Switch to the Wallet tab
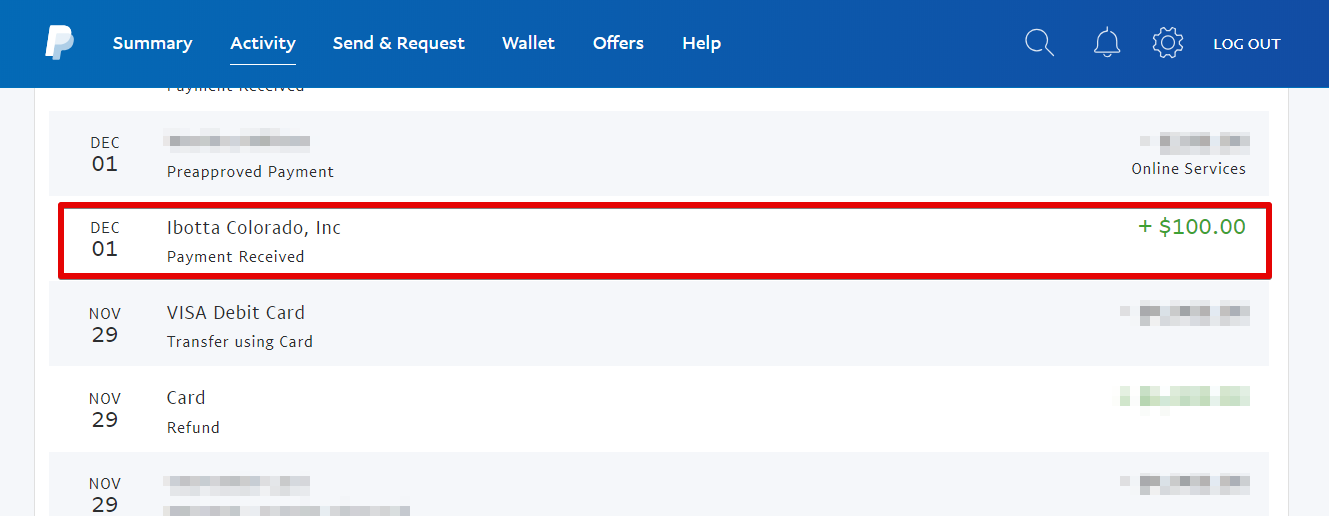 pos(528,43)
